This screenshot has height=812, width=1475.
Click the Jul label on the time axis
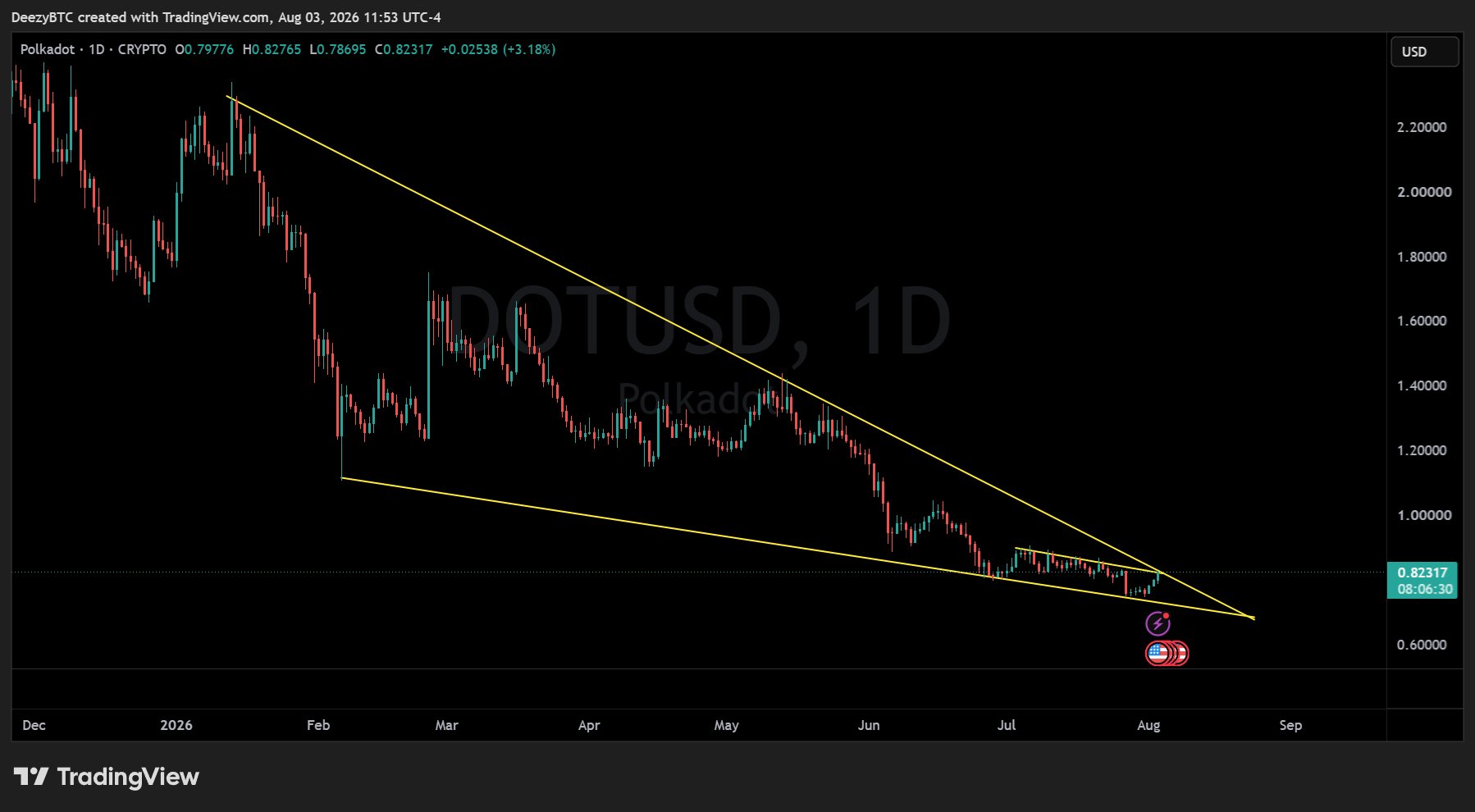(x=1007, y=725)
